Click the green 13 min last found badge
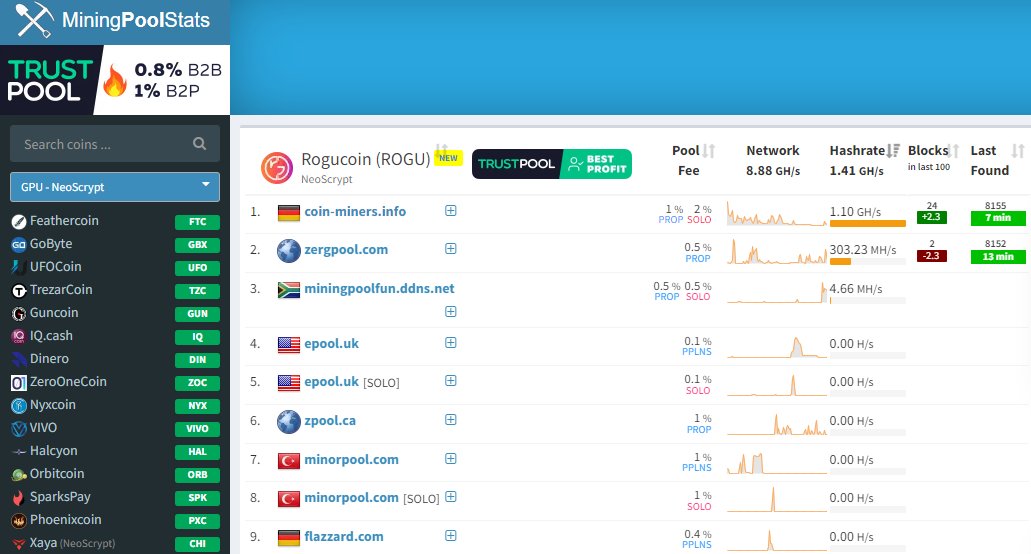The height and width of the screenshot is (554, 1031). 998,257
